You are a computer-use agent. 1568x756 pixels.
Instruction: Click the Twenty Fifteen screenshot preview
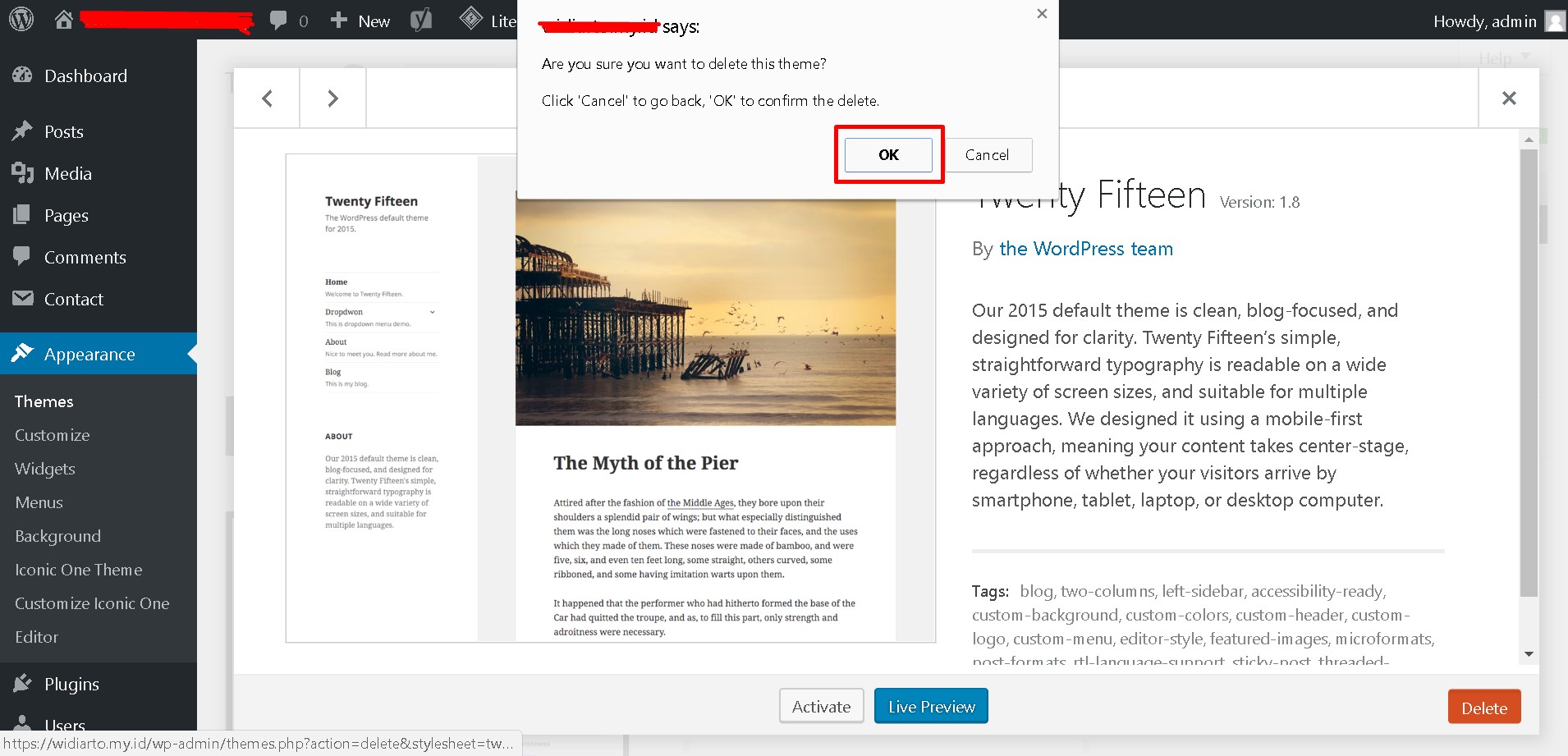610,398
